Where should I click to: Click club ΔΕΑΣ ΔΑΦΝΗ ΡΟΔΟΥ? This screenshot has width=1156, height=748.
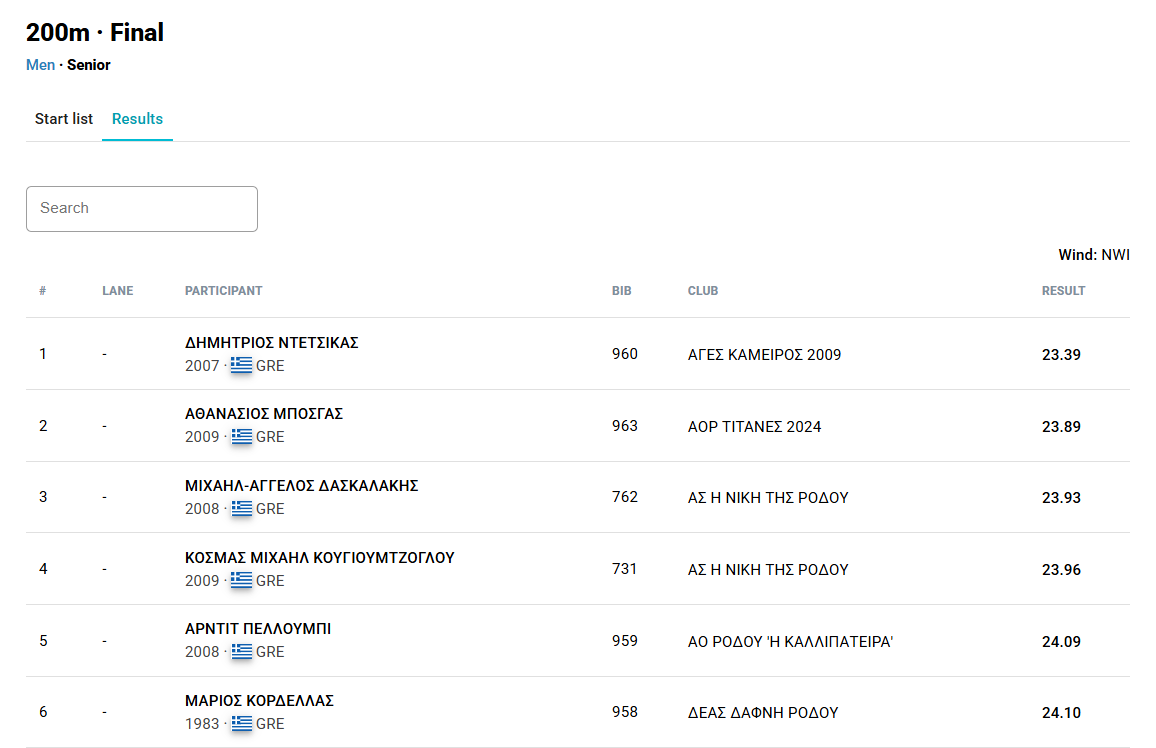pos(762,713)
